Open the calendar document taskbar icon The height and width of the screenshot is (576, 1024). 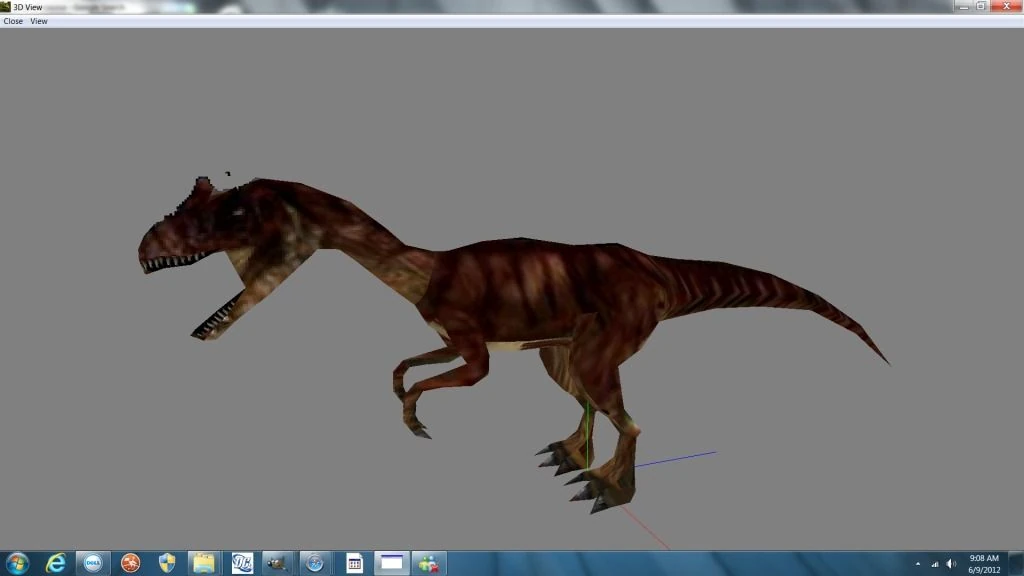coord(354,563)
